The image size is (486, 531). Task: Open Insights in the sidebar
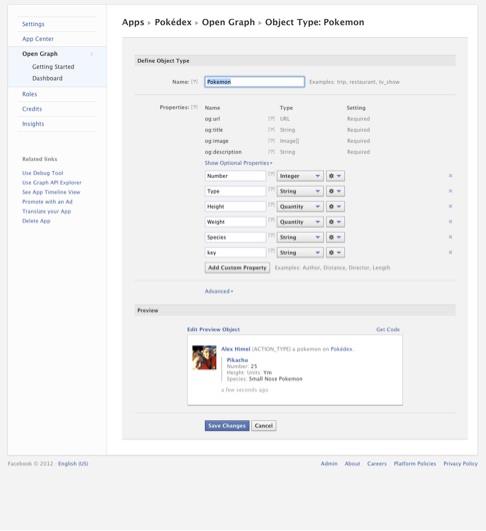[33, 124]
